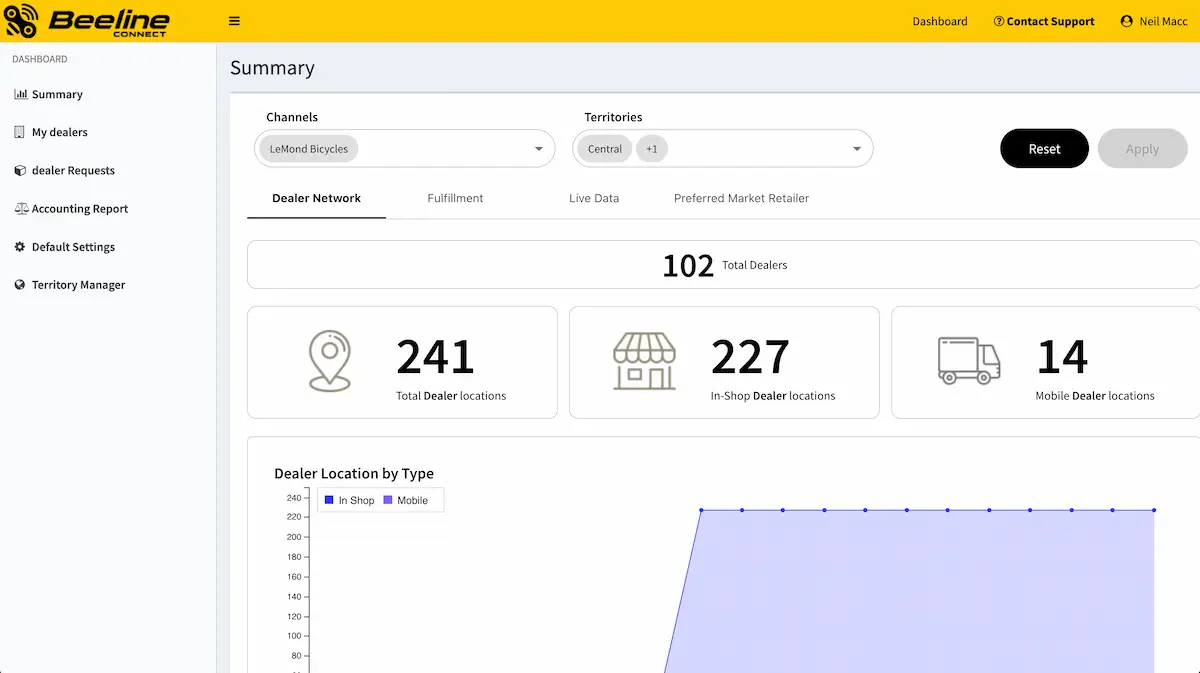1200x673 pixels.
Task: Click the Total Dealer locations card
Action: point(402,362)
